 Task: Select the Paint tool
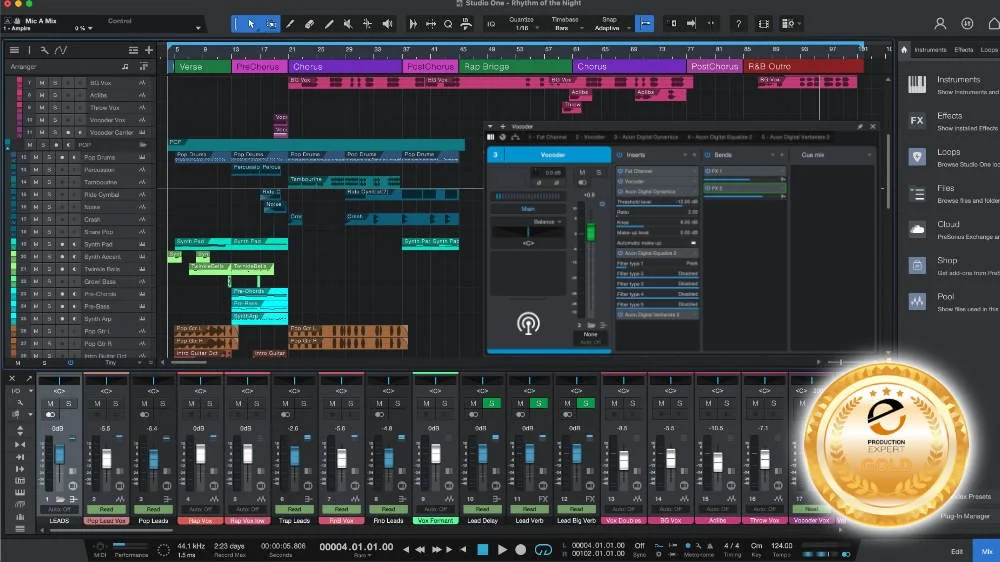pyautogui.click(x=329, y=24)
